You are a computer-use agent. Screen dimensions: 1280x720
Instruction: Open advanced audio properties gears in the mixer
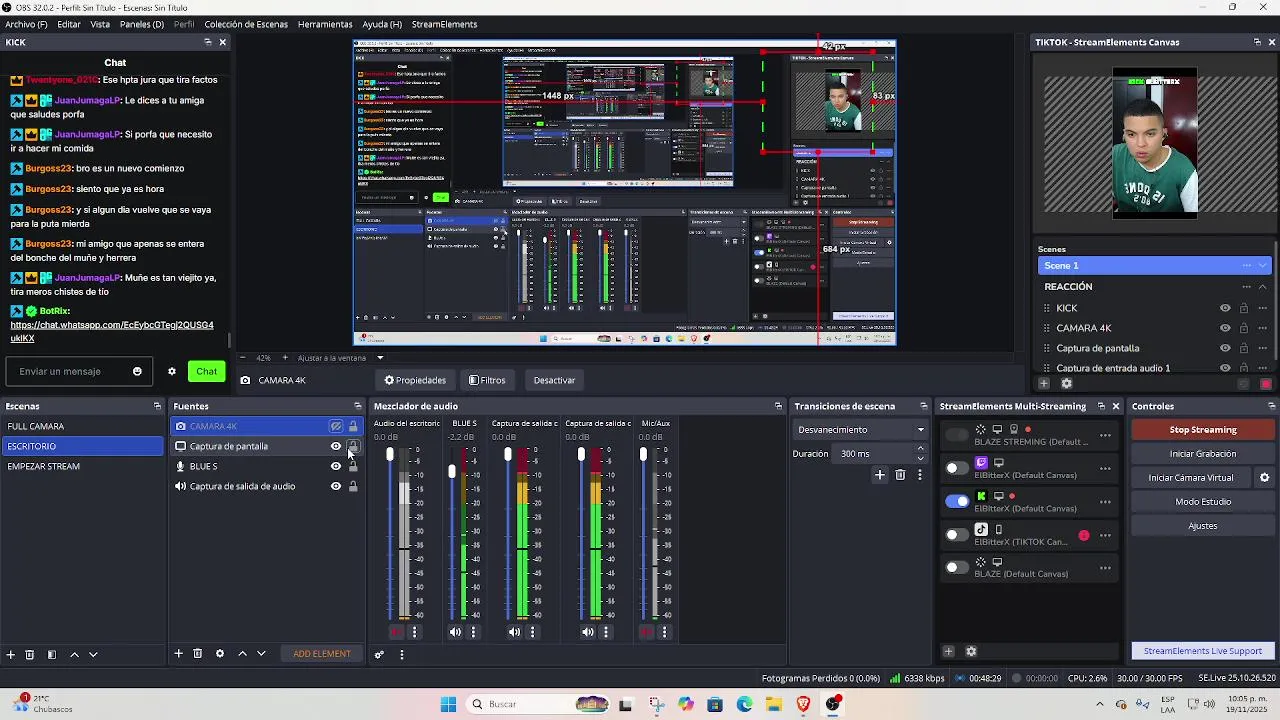pos(379,655)
